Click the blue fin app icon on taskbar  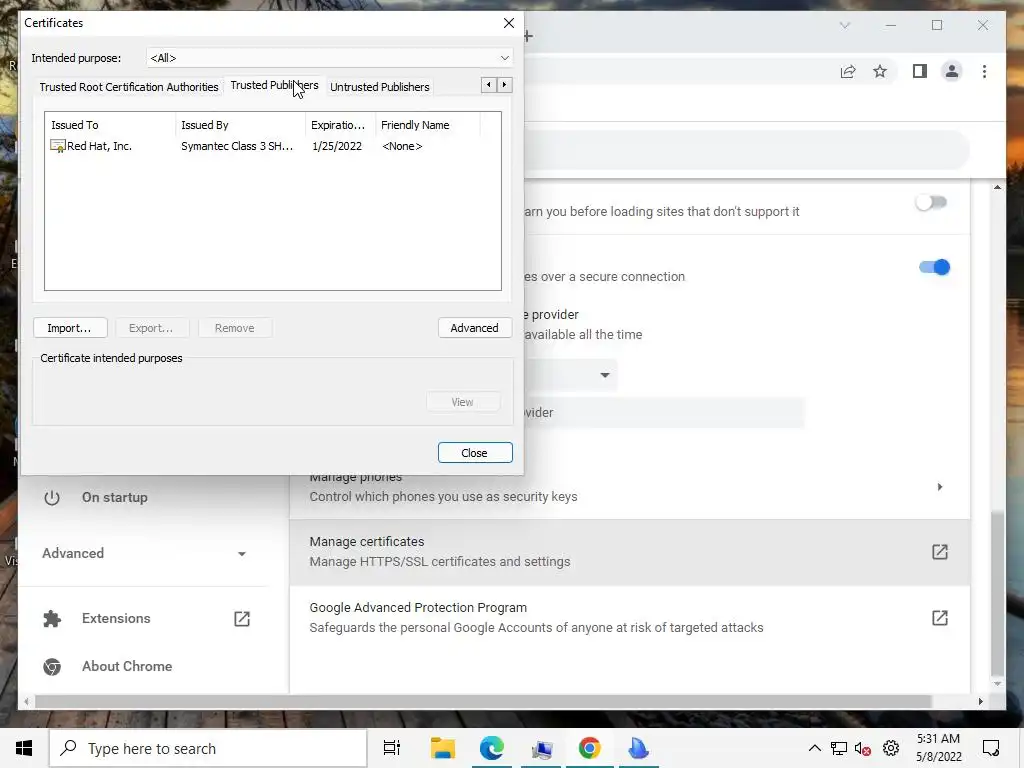638,748
